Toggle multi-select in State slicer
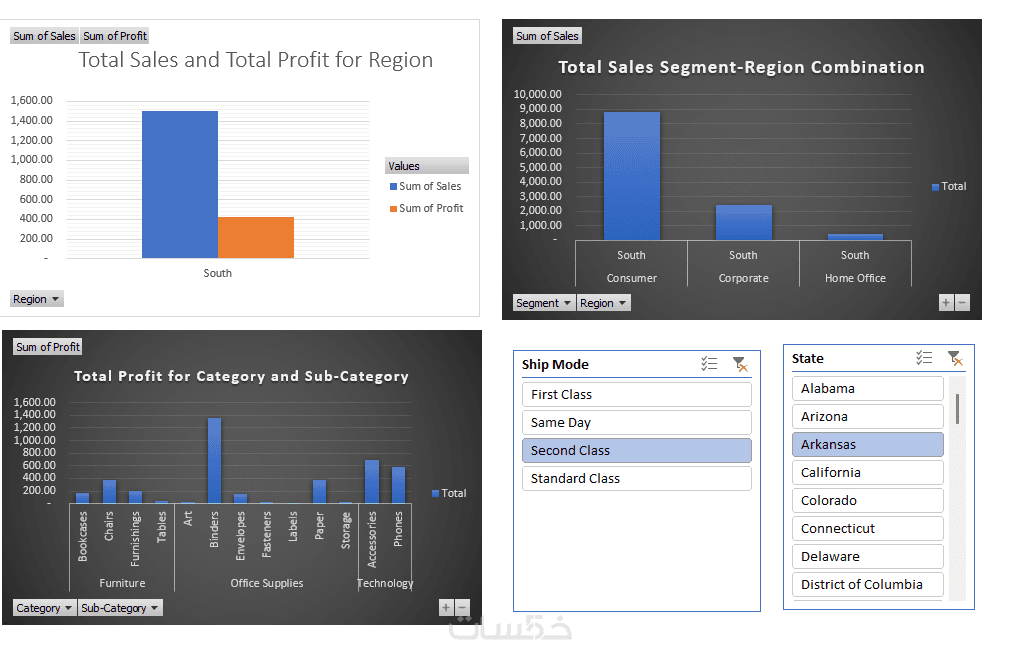The width and height of the screenshot is (1022, 653). pyautogui.click(x=924, y=358)
